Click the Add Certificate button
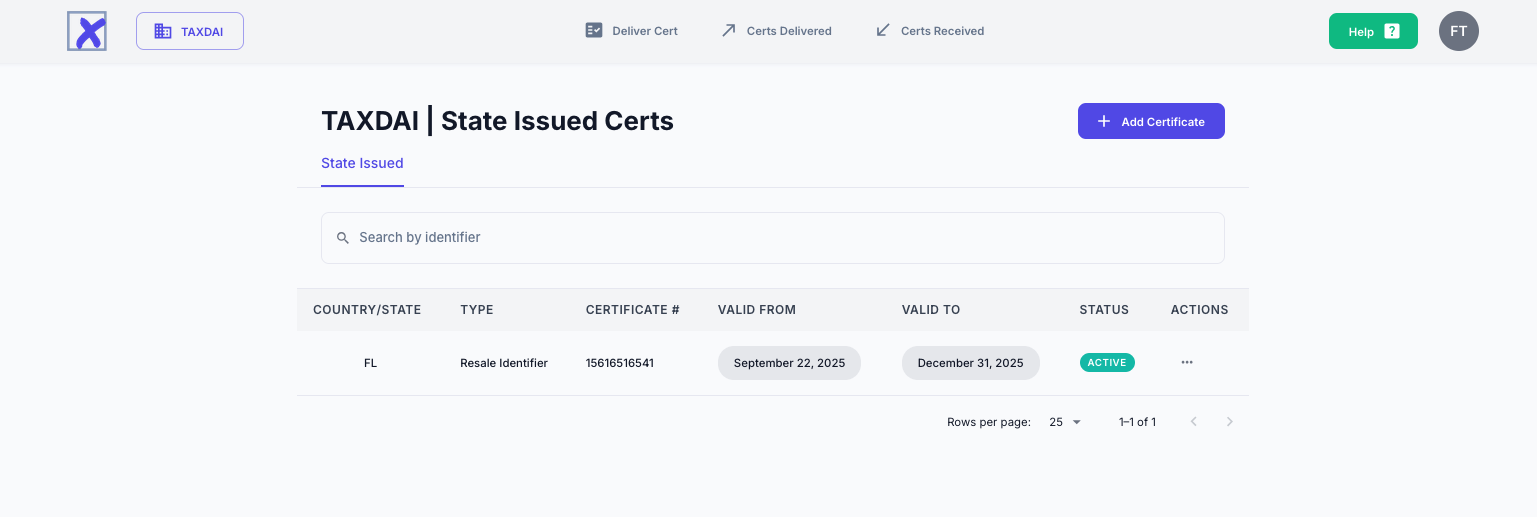The height and width of the screenshot is (517, 1537). click(x=1150, y=121)
